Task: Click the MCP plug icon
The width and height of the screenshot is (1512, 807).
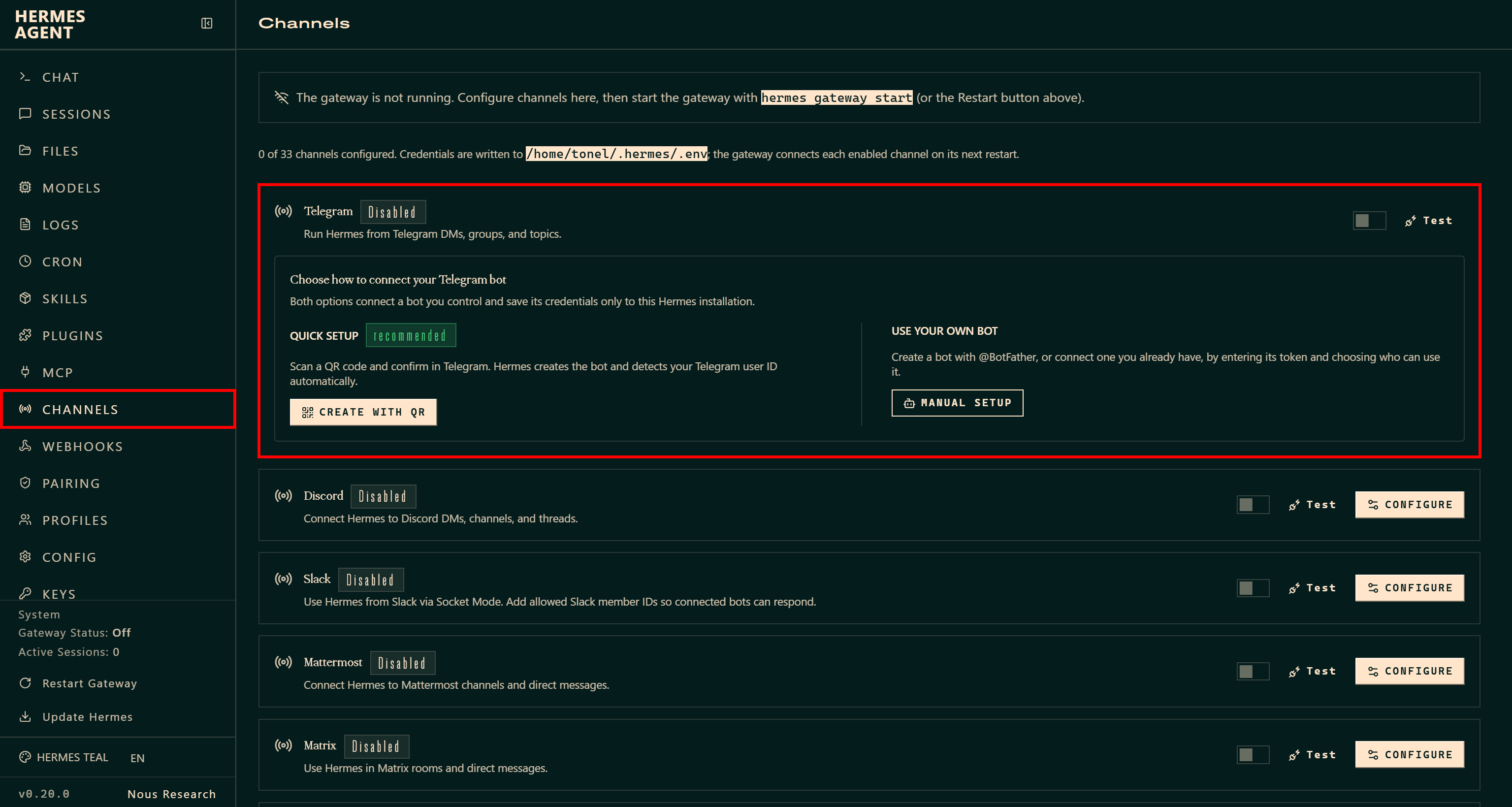Action: (25, 372)
